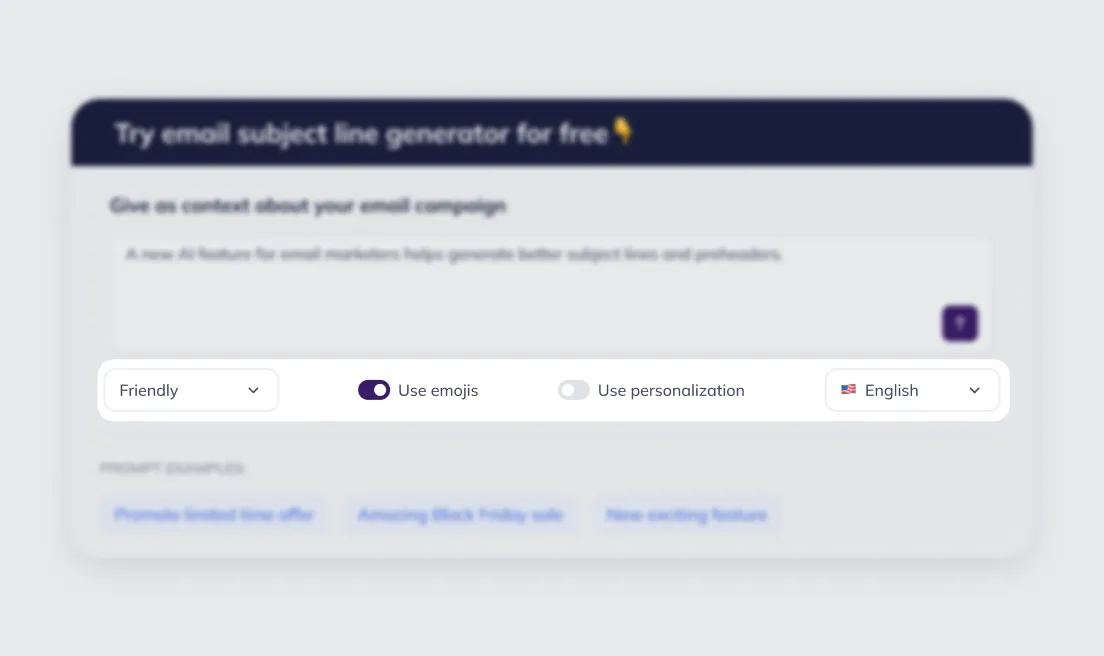Click the chevron arrow beside Friendly
Image resolution: width=1104 pixels, height=656 pixels.
pyautogui.click(x=253, y=390)
